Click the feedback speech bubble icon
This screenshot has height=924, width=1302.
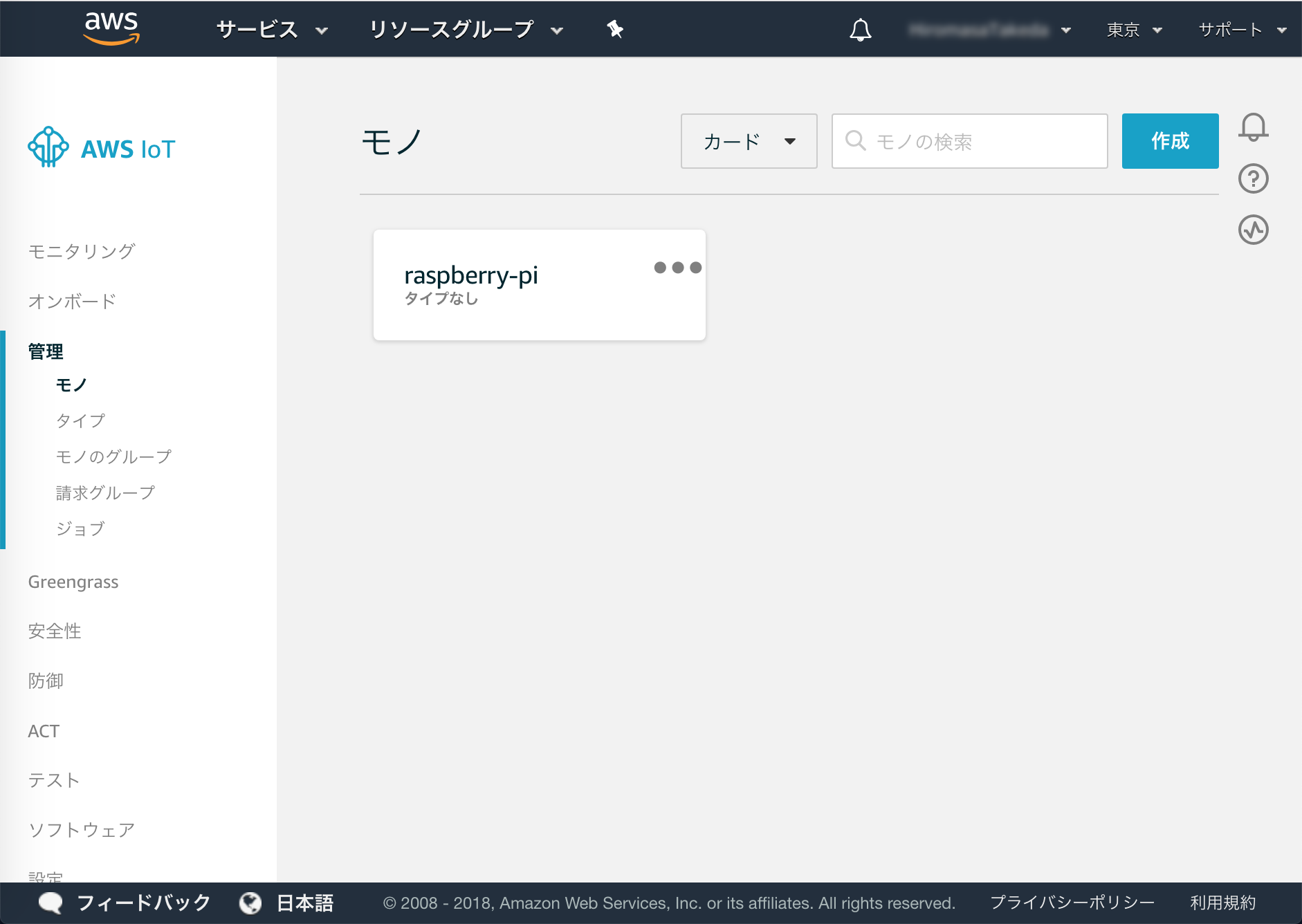51,903
